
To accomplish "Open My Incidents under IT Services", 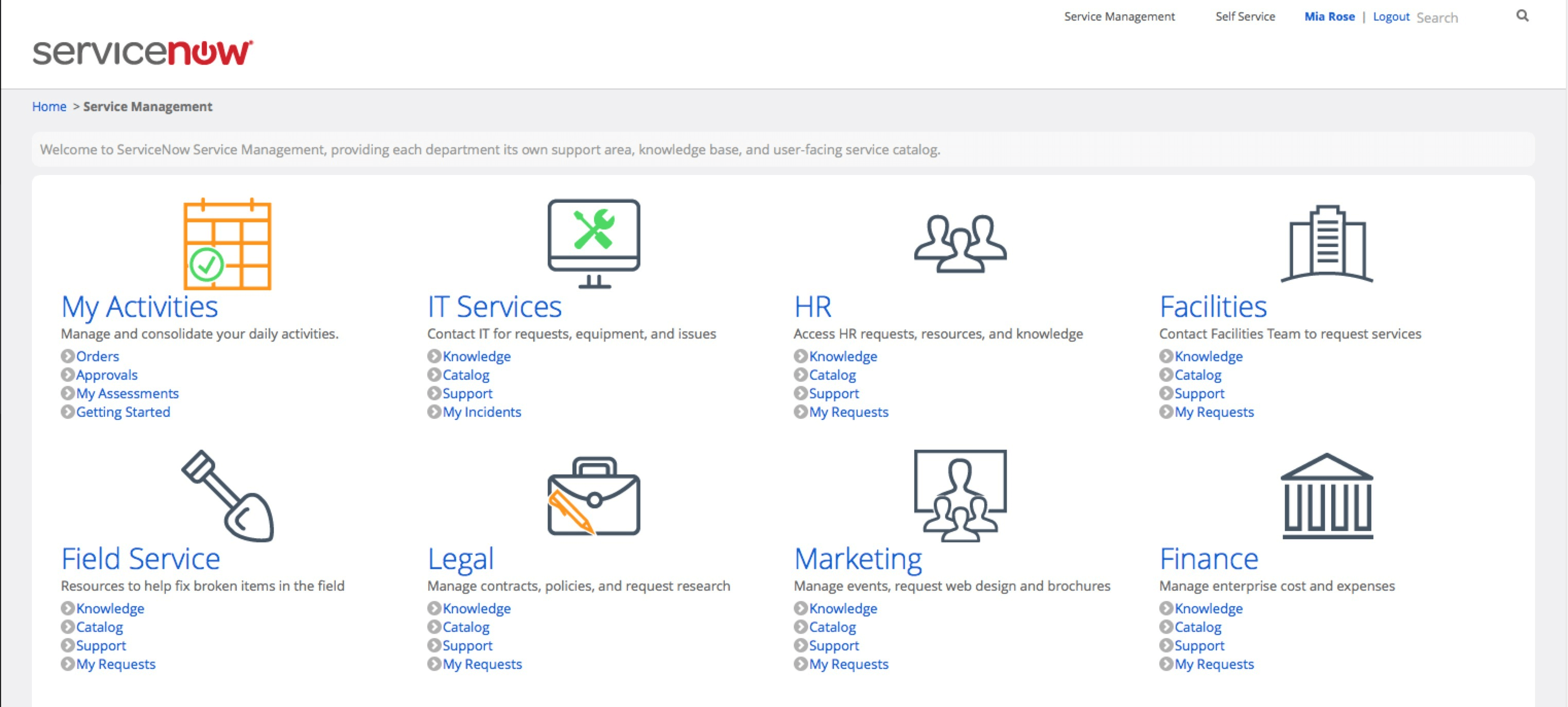I will click(481, 412).
